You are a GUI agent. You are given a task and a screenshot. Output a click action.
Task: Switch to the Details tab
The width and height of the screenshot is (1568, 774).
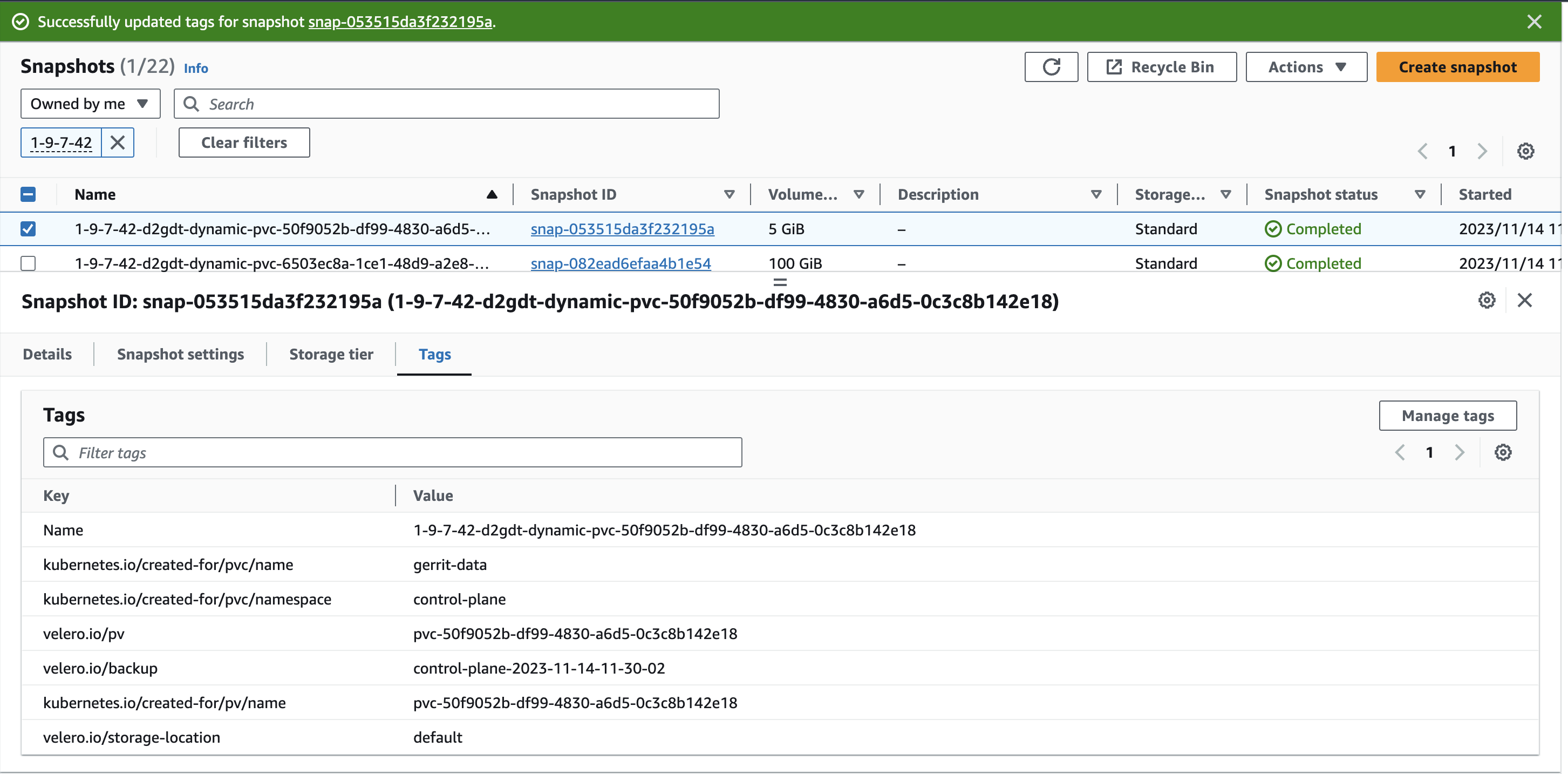[x=47, y=355]
